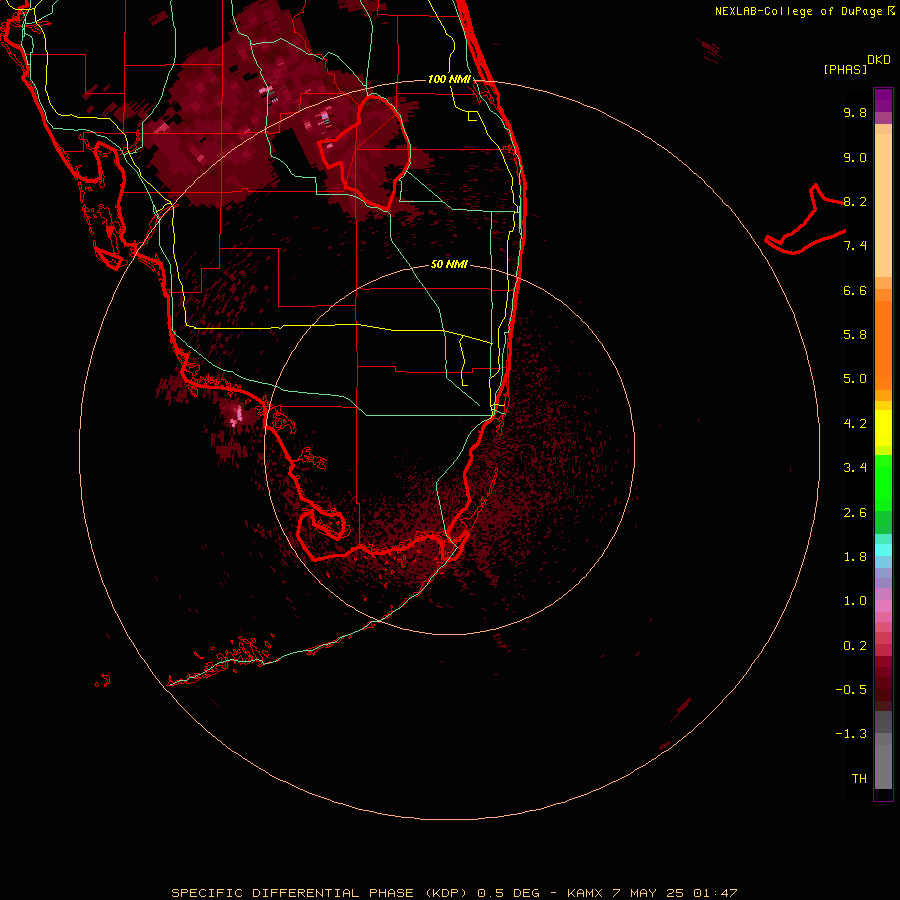Image resolution: width=900 pixels, height=900 pixels.
Task: Click the -0.5 colorbar value
Action: (851, 690)
